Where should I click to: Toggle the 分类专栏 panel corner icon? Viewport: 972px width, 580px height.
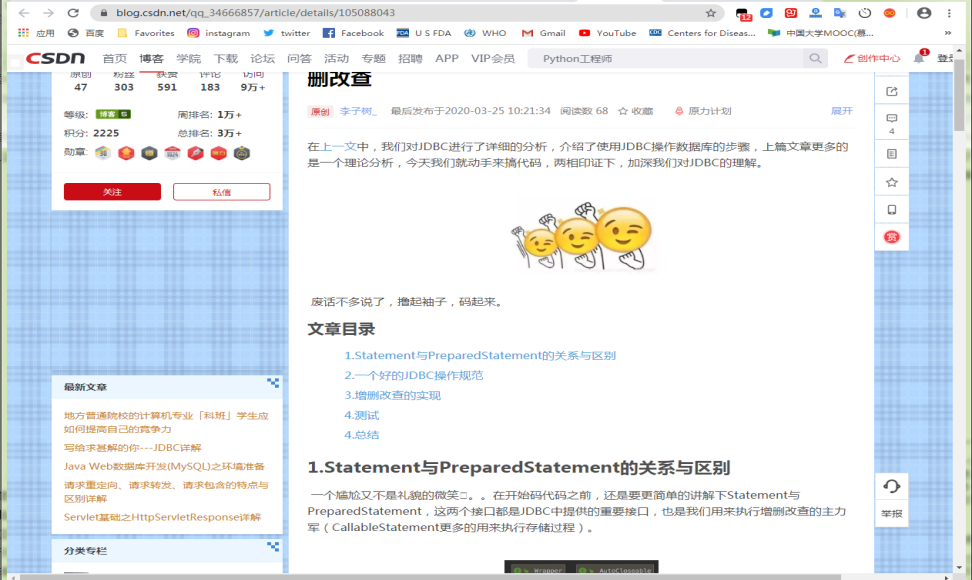272,547
